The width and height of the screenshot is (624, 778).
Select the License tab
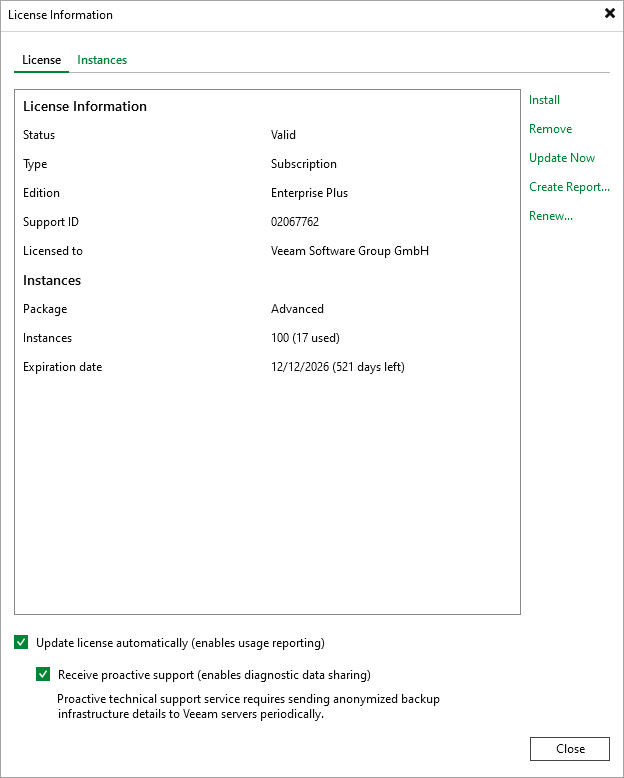(42, 60)
